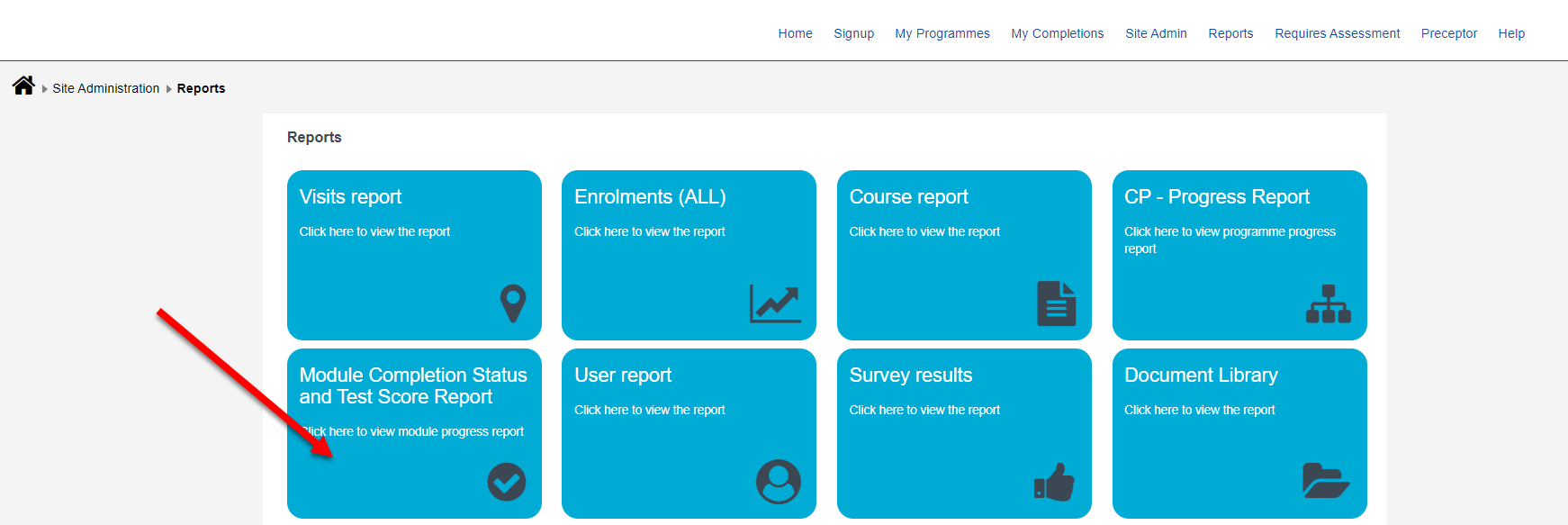Open the Course report title

[x=908, y=196]
